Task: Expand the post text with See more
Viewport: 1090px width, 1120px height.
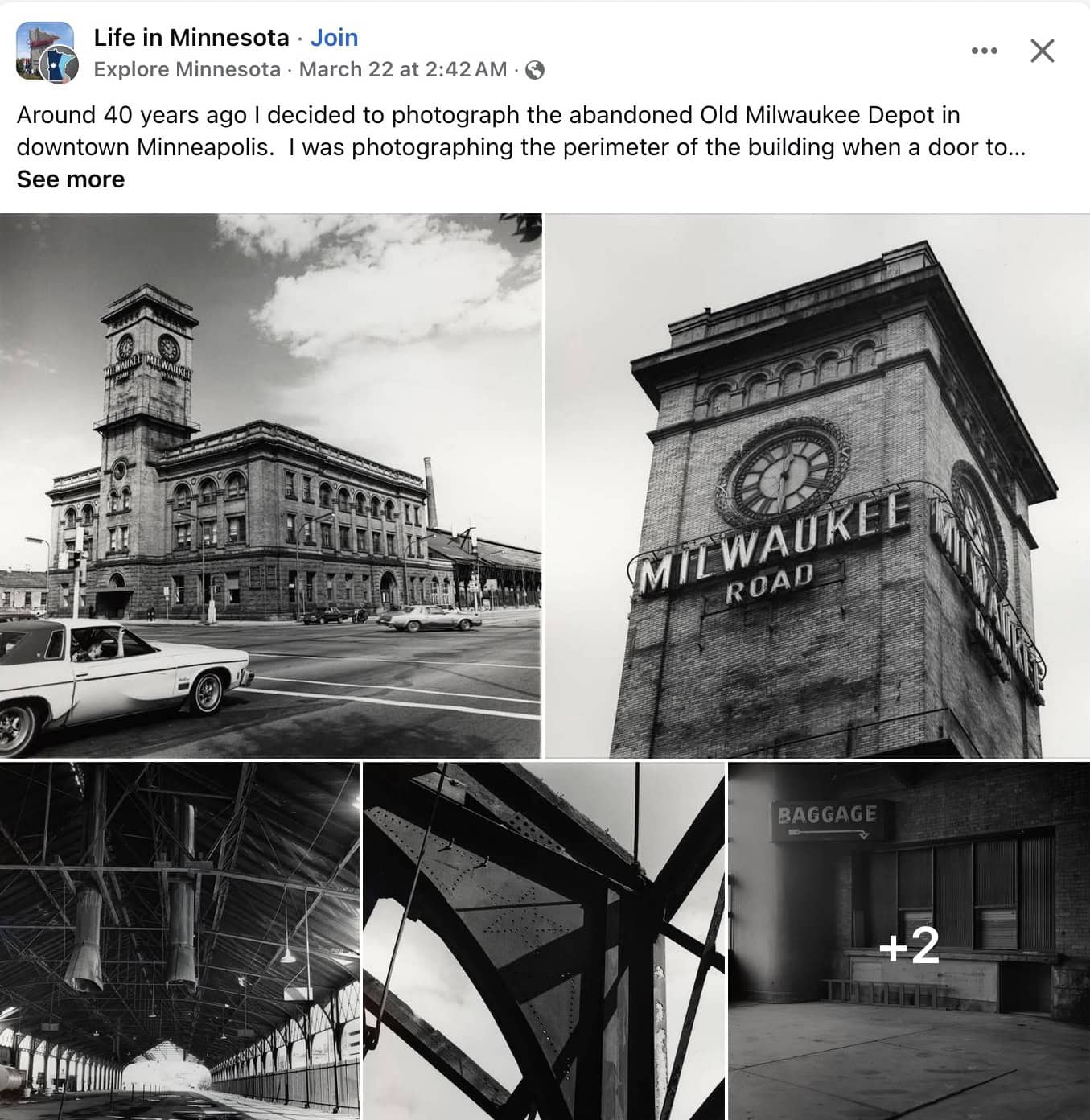Action: 71,179
